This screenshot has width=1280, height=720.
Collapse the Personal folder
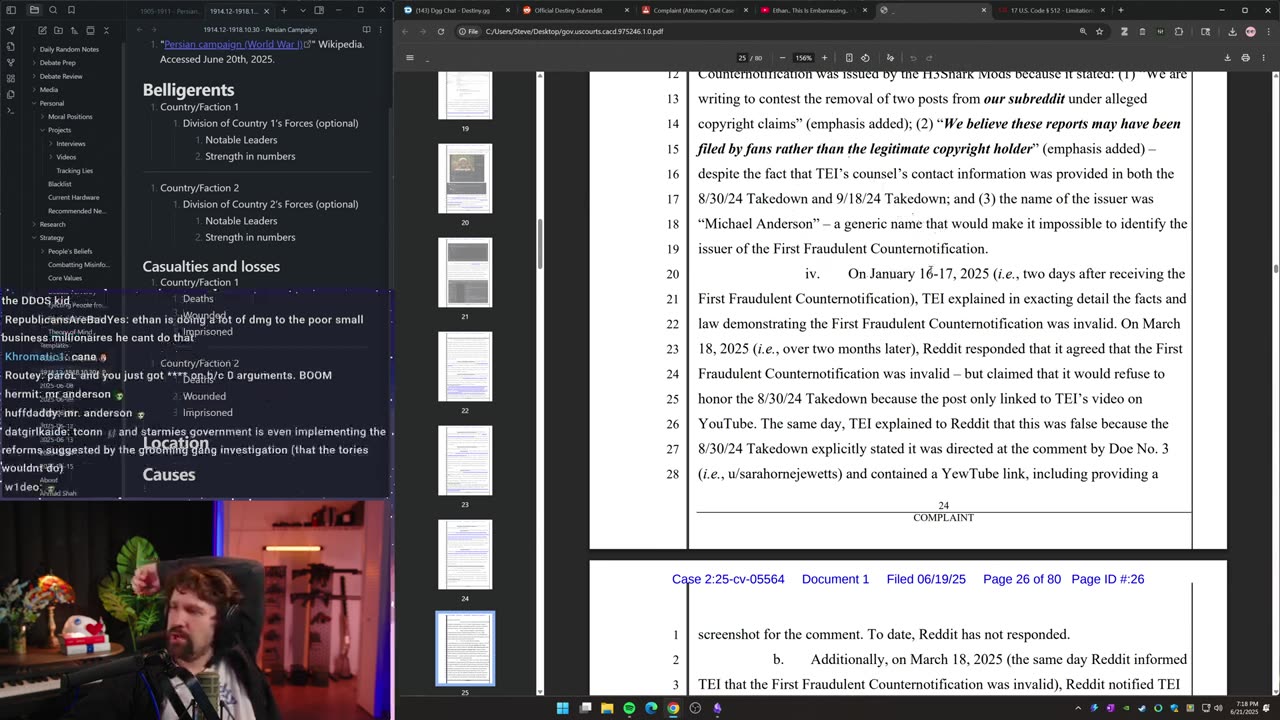pos(51,103)
